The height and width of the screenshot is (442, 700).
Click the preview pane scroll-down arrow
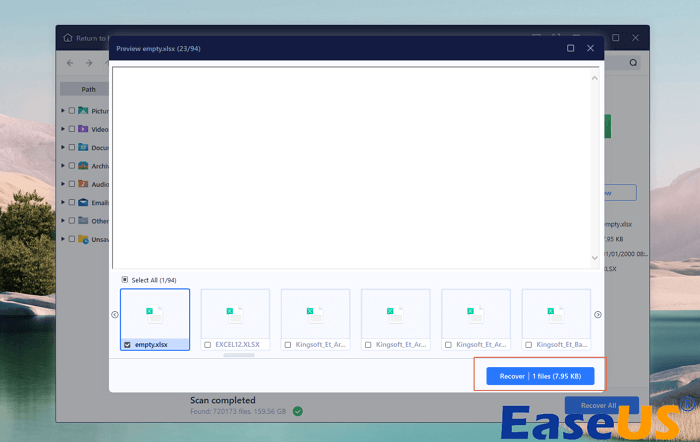(x=595, y=258)
